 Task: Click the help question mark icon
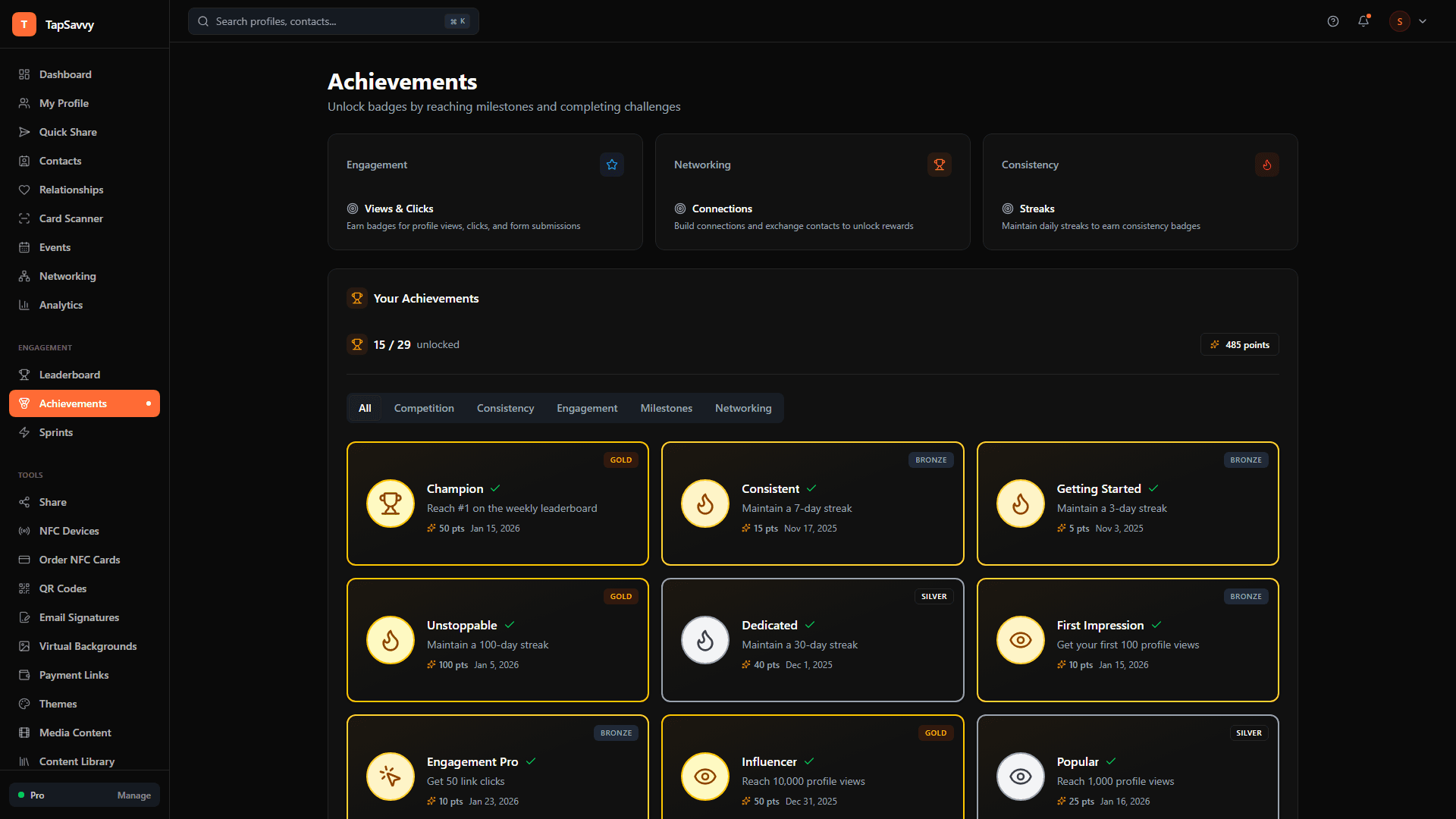(1333, 21)
